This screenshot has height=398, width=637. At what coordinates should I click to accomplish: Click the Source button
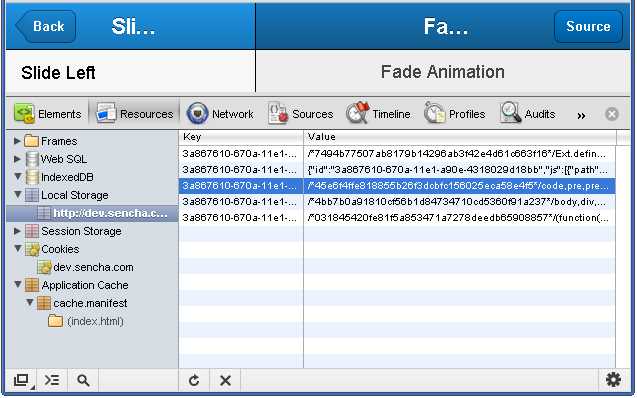pyautogui.click(x=588, y=26)
